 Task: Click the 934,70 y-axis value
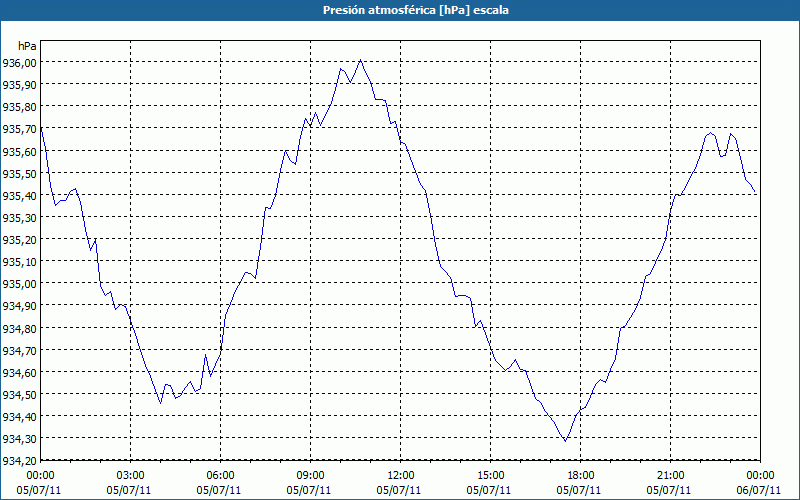(x=19, y=350)
